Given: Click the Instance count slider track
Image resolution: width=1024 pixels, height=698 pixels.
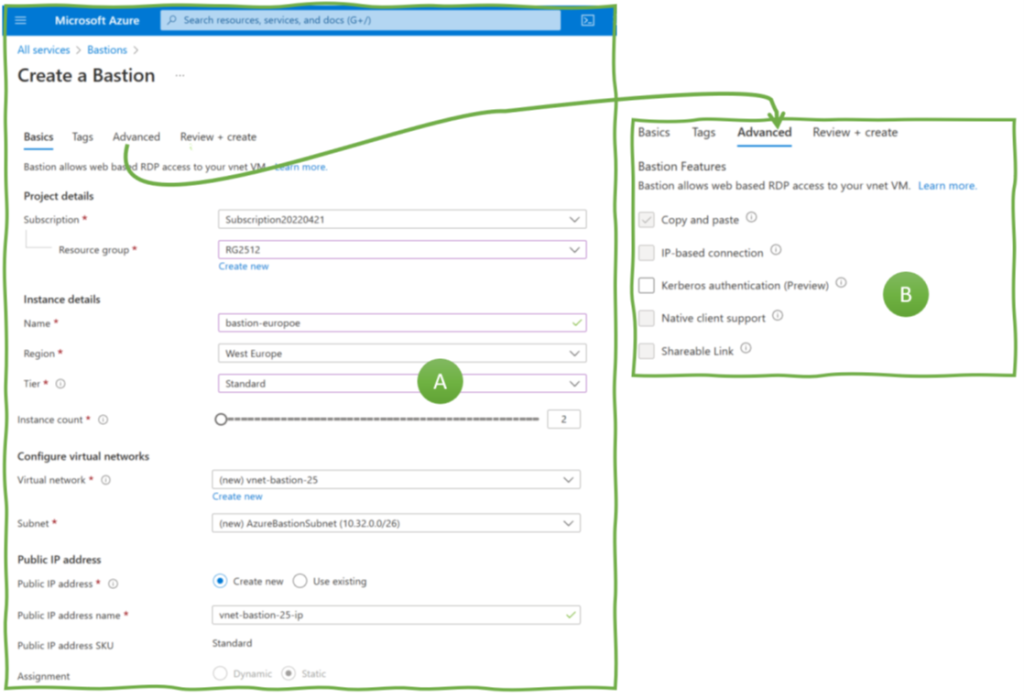Looking at the screenshot, I should point(382,419).
